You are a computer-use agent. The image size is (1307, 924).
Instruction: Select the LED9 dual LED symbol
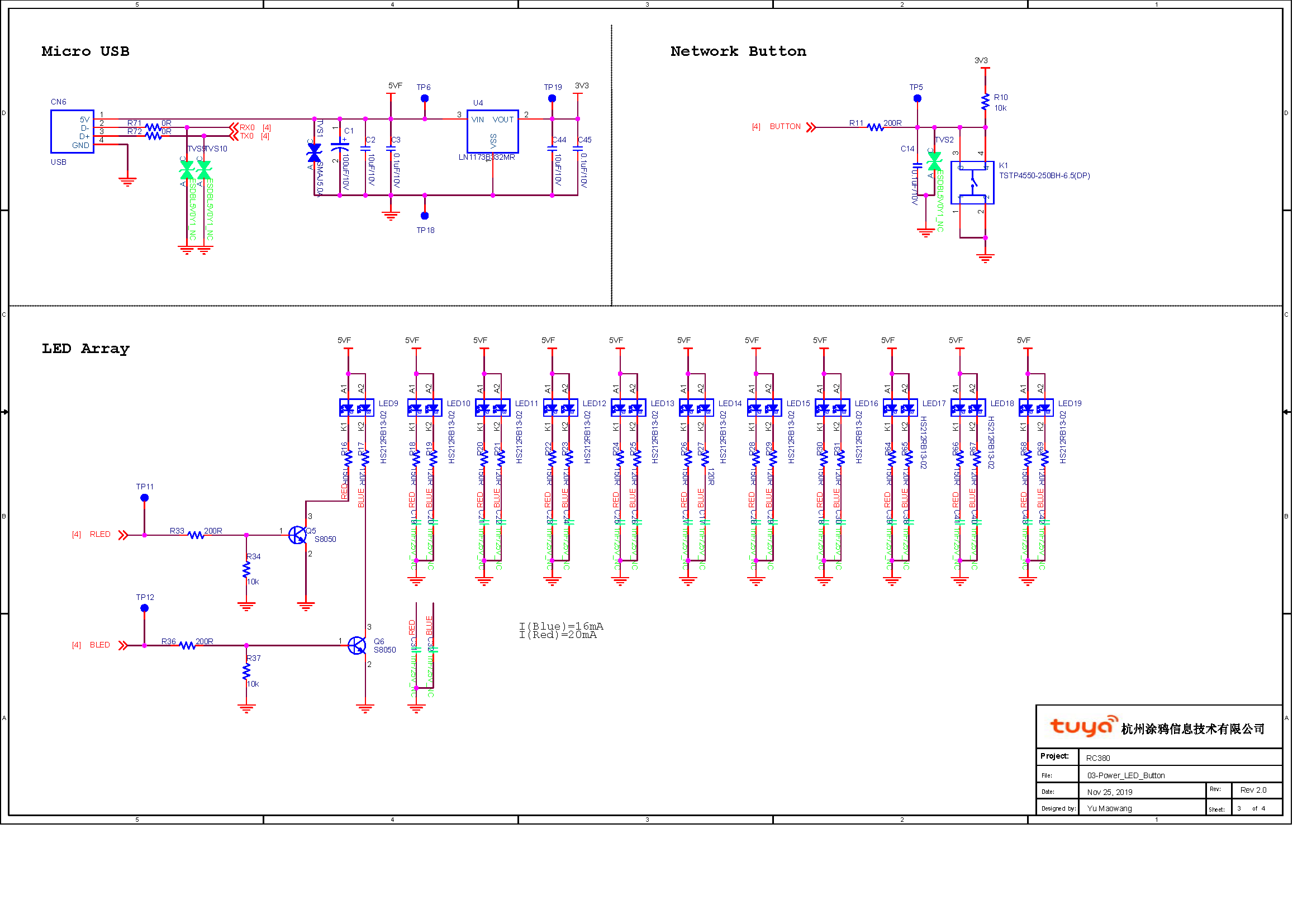tap(357, 408)
